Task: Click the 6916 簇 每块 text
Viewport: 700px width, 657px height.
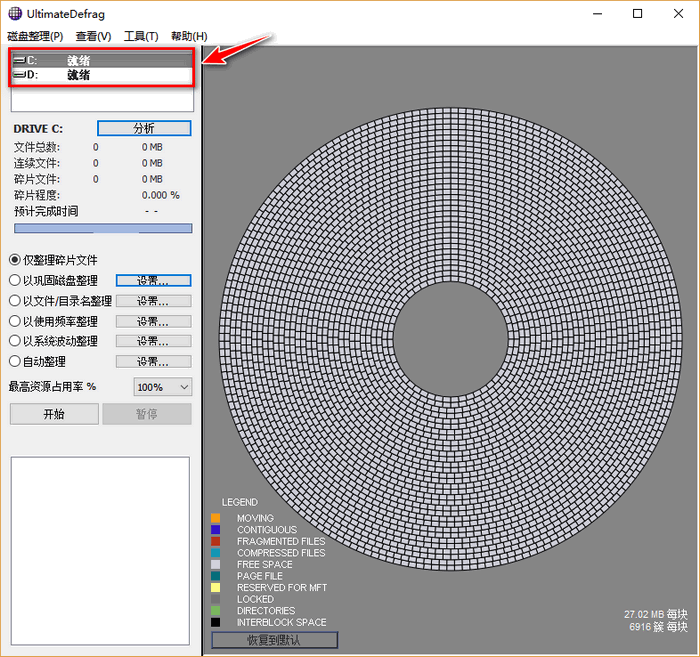Action: pos(658,627)
